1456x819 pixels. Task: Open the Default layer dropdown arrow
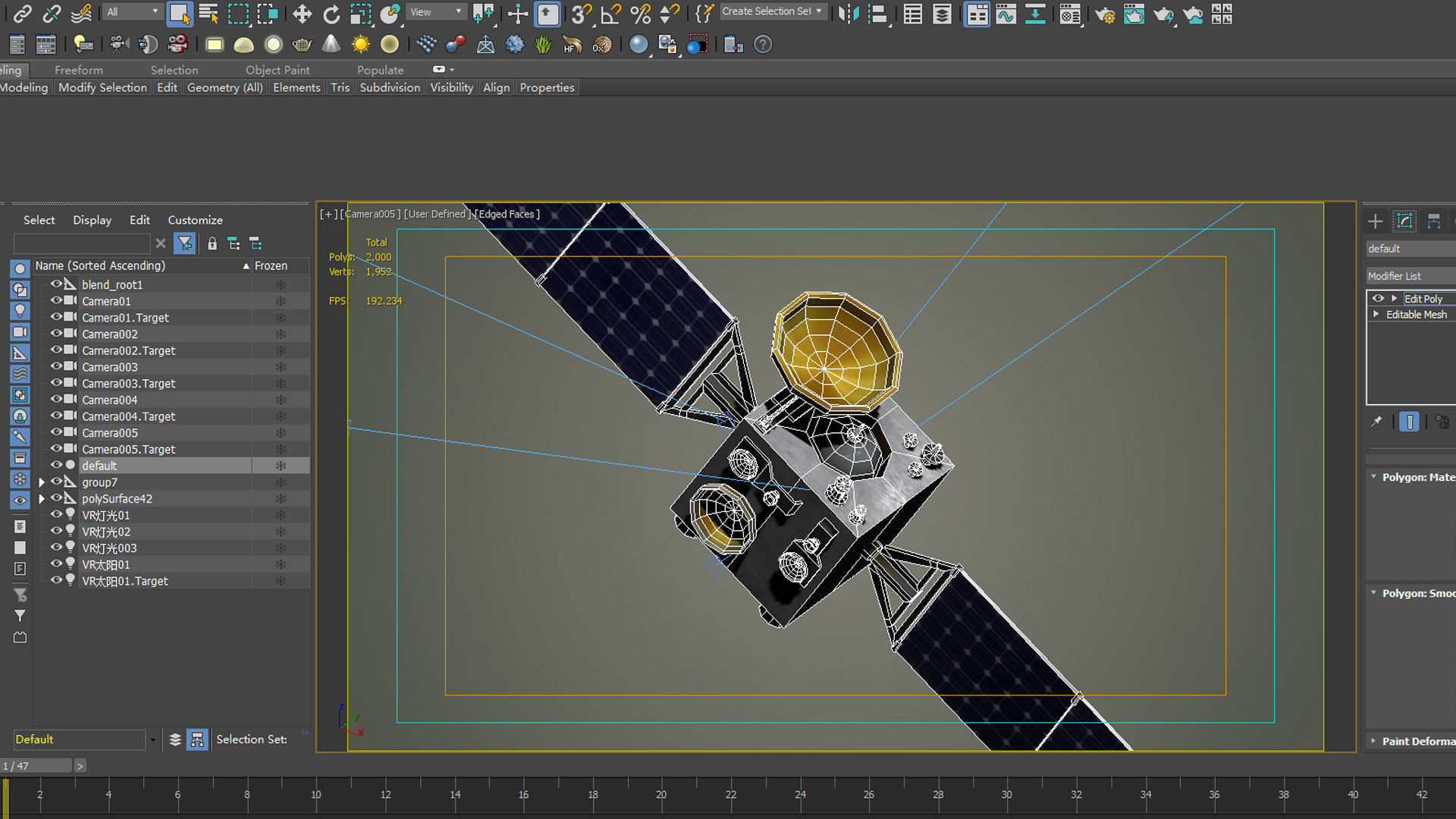(x=153, y=740)
